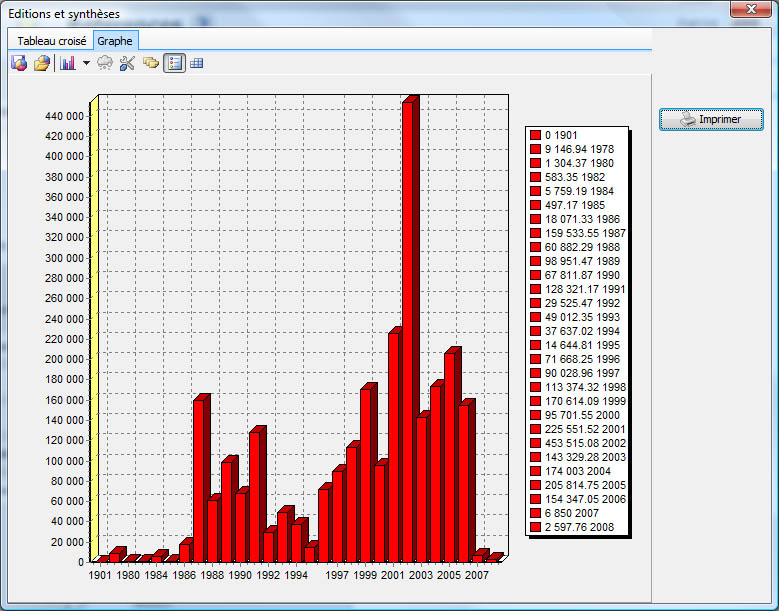Click legend entry 49 012.35 1993

tap(575, 317)
